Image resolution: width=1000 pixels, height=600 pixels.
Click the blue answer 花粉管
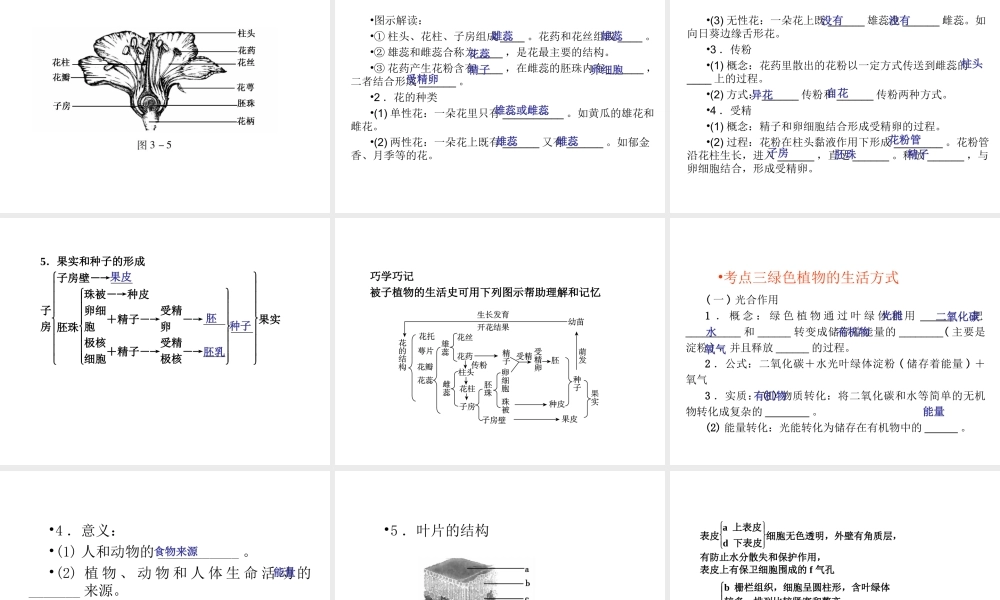click(905, 140)
